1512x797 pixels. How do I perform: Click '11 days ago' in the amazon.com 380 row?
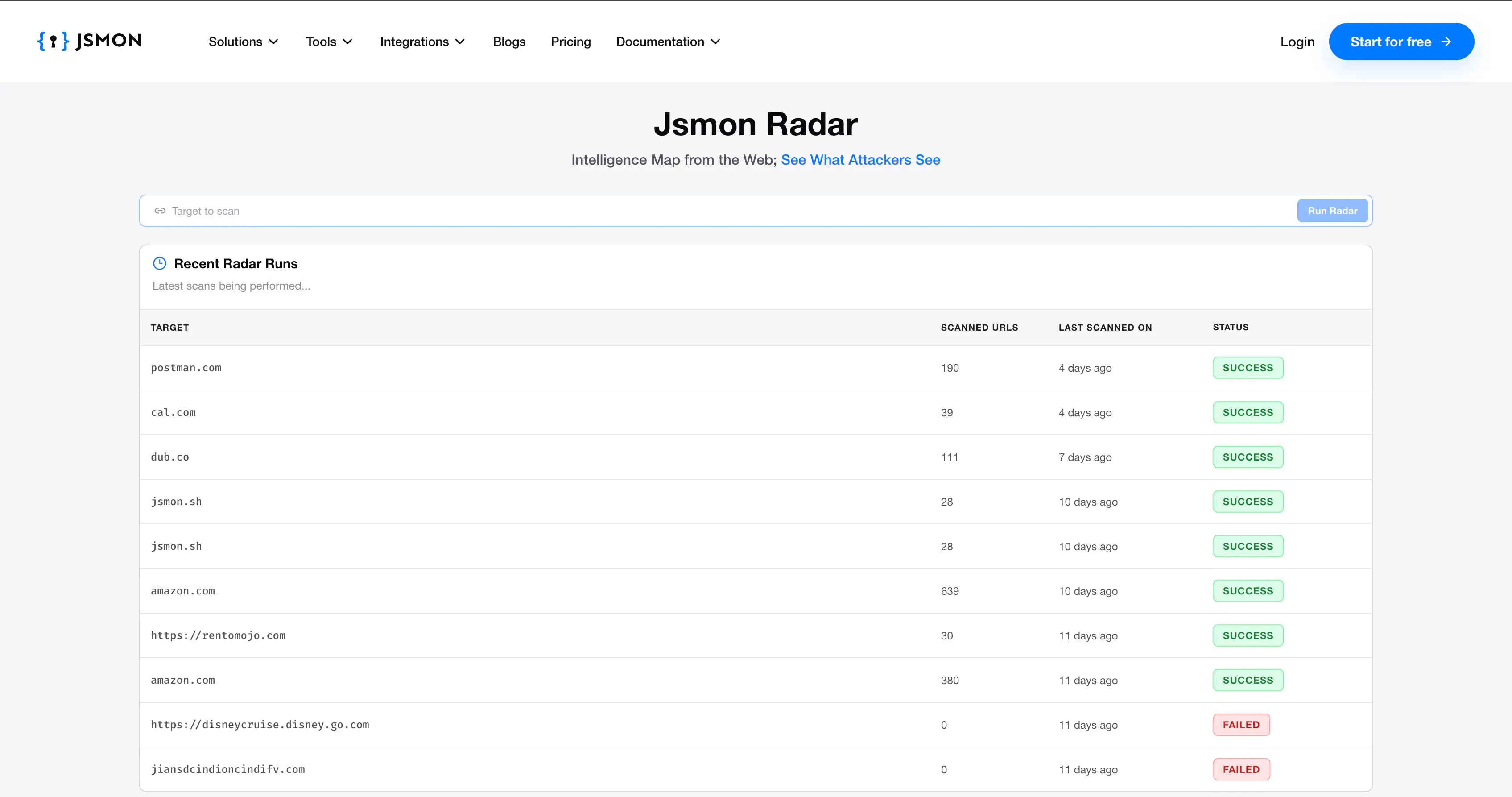[1088, 681]
